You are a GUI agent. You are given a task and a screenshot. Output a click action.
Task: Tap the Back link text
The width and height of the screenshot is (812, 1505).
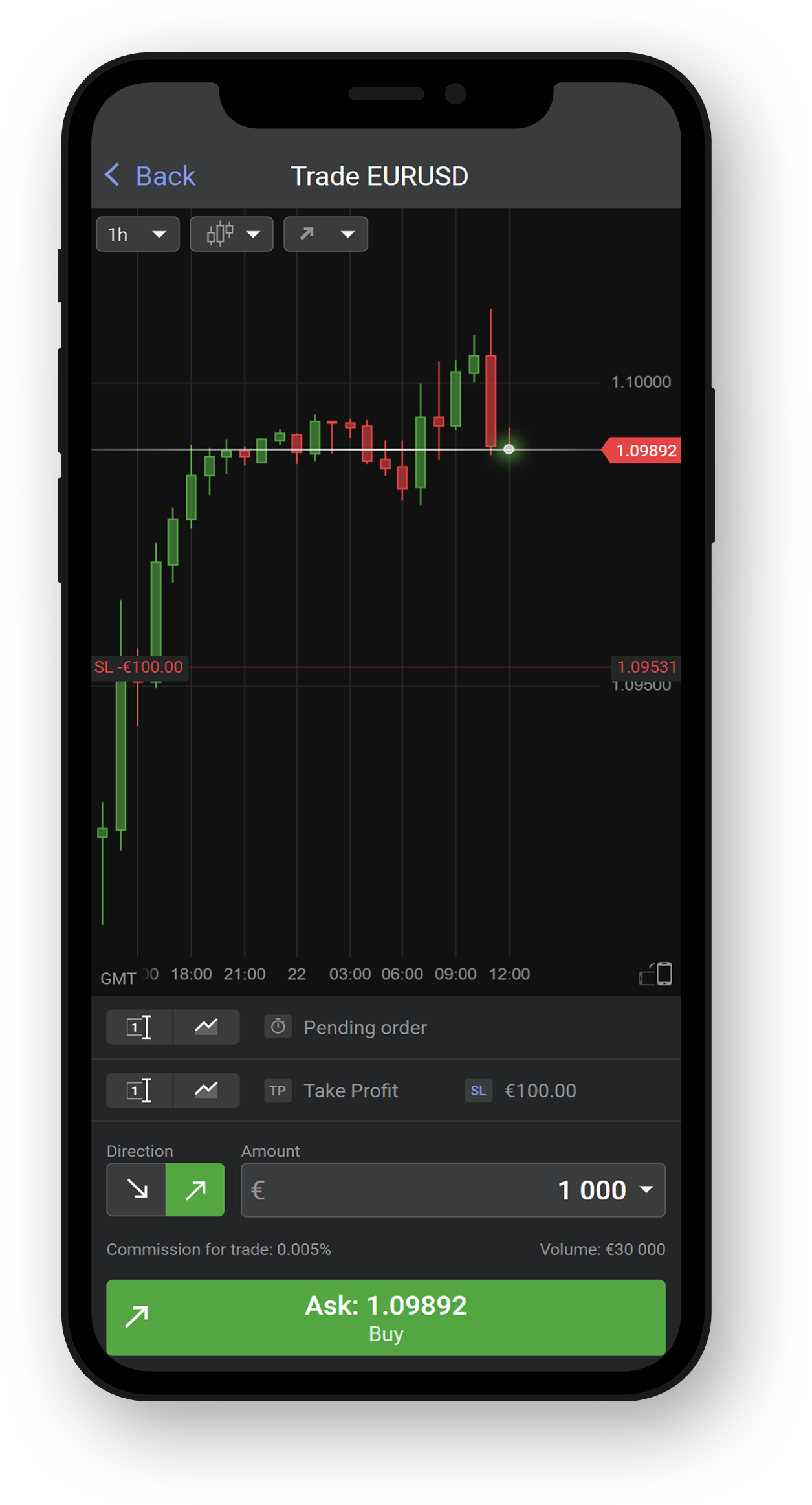(x=166, y=176)
